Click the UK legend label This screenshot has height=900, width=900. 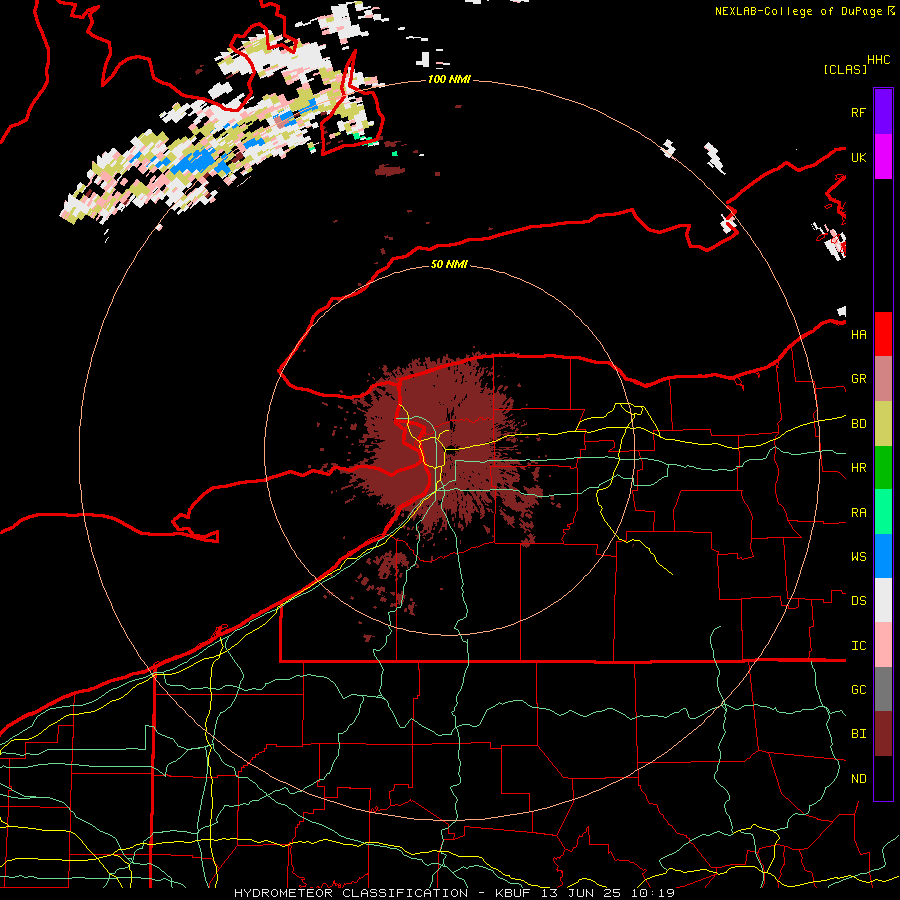pyautogui.click(x=858, y=157)
